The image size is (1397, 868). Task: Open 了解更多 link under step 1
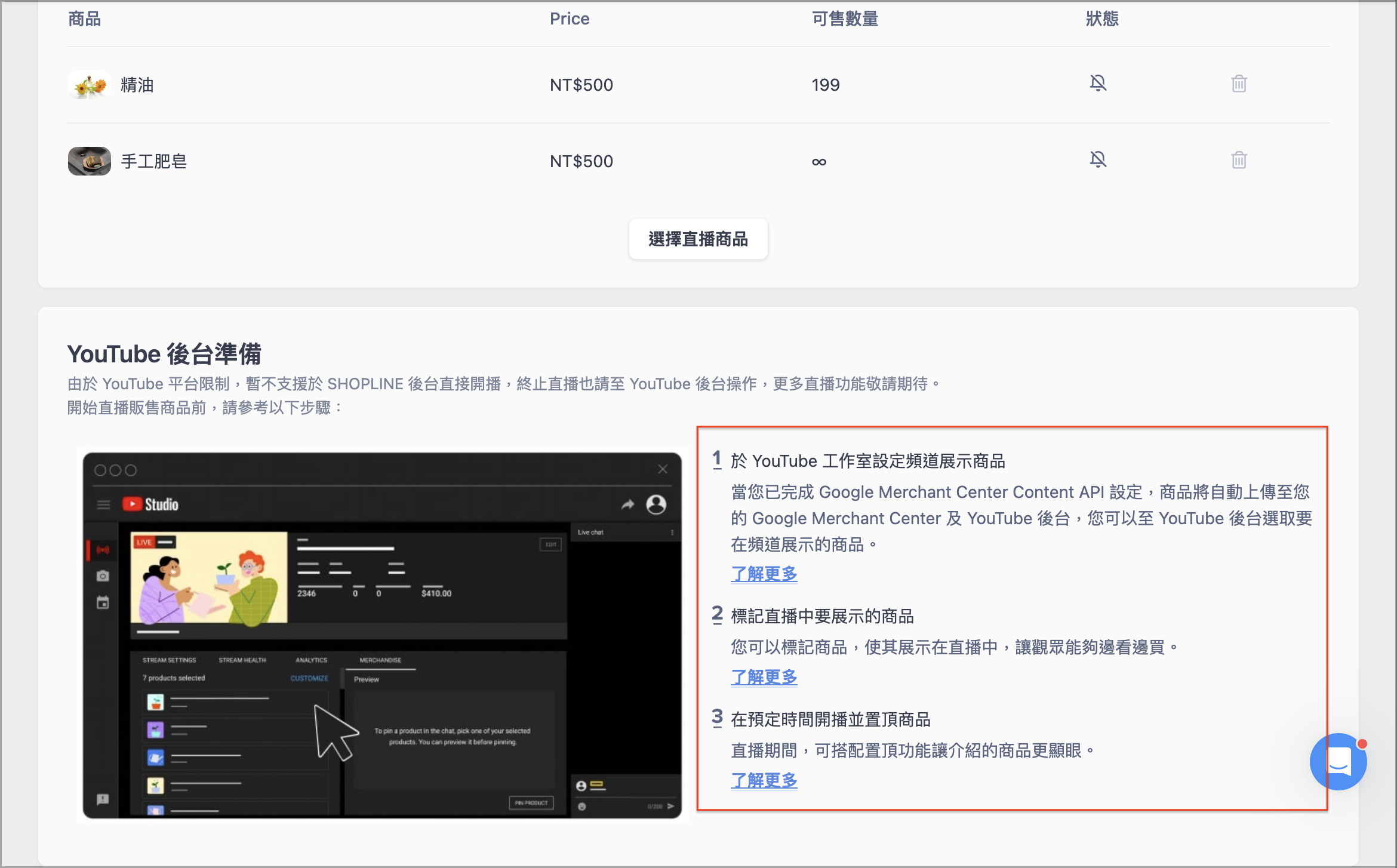[764, 574]
